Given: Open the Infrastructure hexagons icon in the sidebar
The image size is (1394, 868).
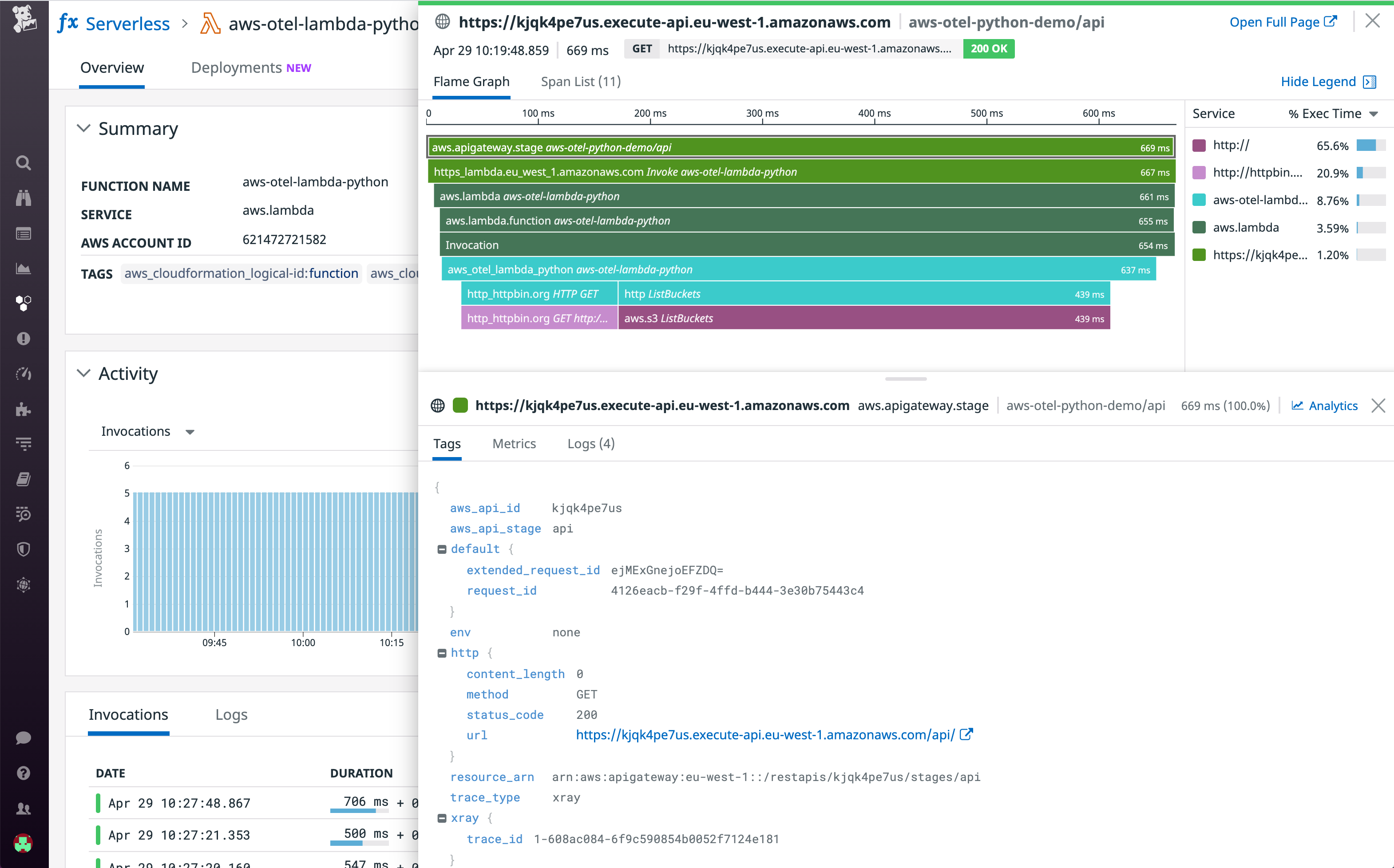Looking at the screenshot, I should point(24,303).
